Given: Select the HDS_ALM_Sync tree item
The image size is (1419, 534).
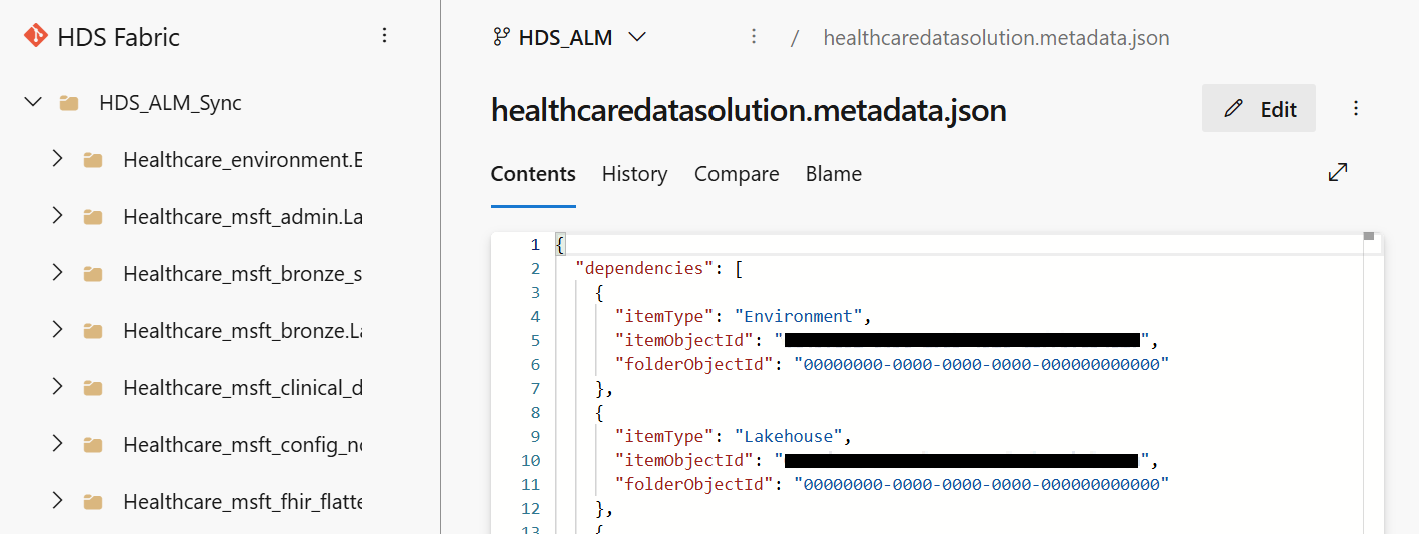Looking at the screenshot, I should (x=170, y=103).
